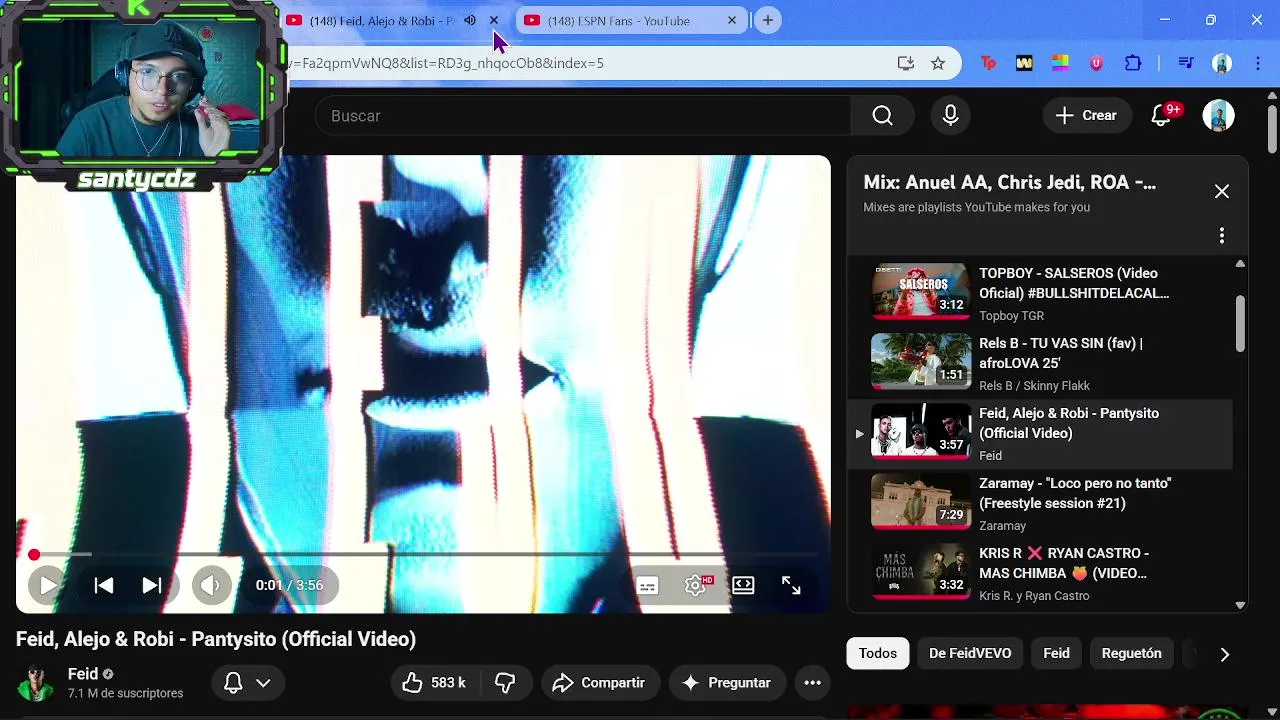Skip to next video in player
This screenshot has width=1280, height=720.
[x=152, y=585]
